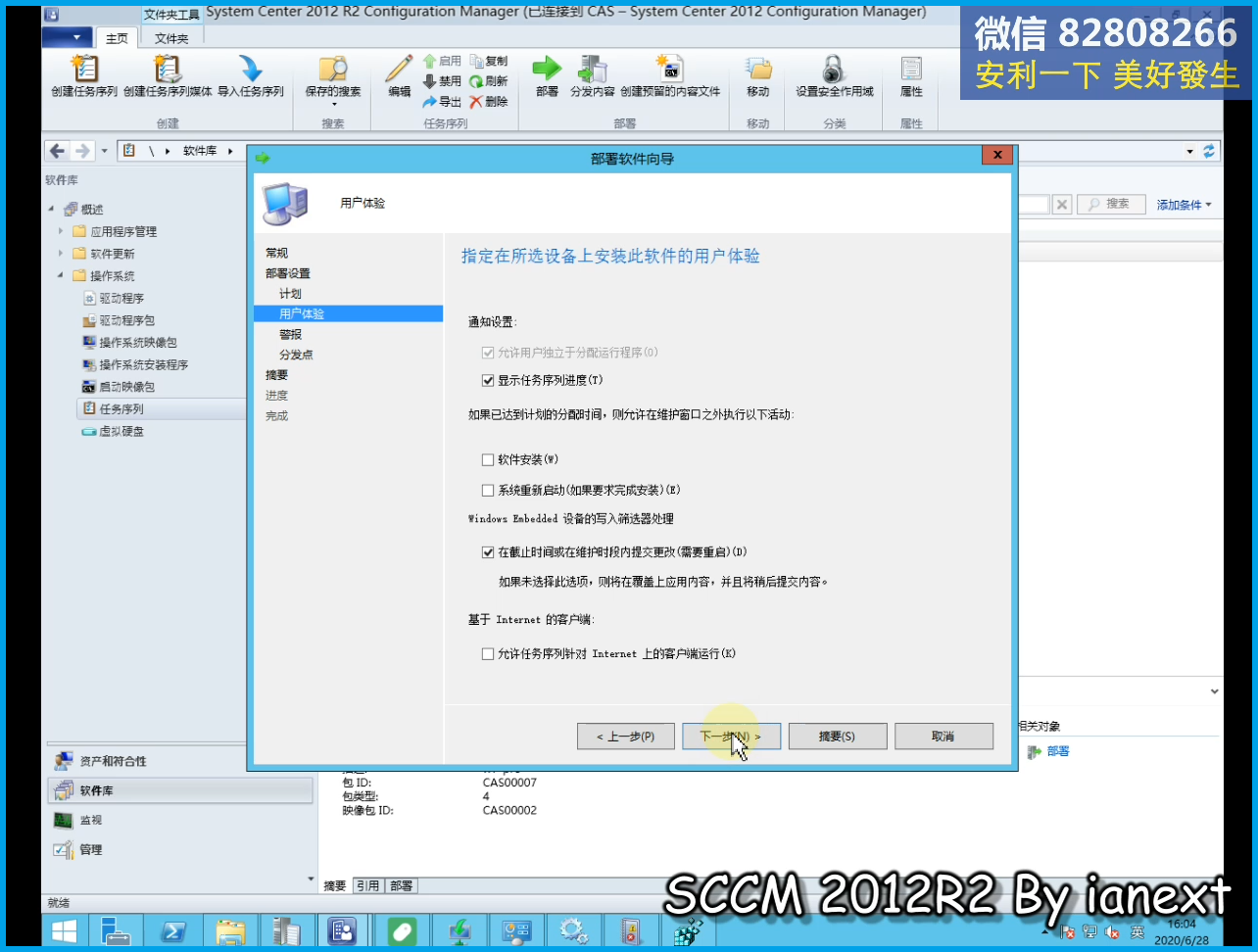Clear search with the X button
The image size is (1258, 952).
click(x=1062, y=204)
